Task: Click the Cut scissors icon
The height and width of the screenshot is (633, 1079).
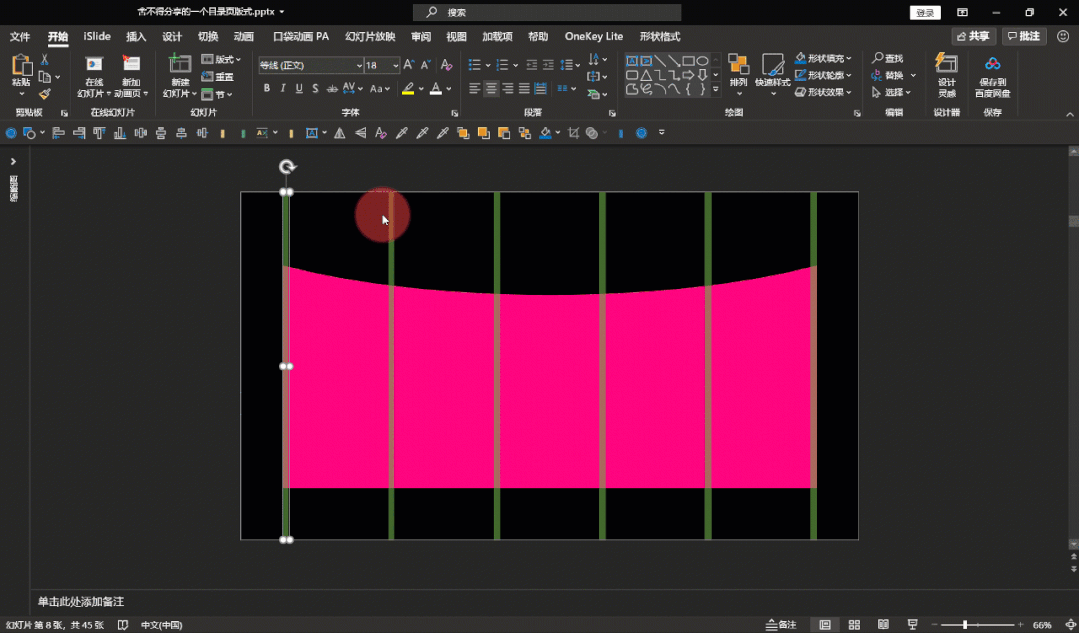Action: (45, 60)
